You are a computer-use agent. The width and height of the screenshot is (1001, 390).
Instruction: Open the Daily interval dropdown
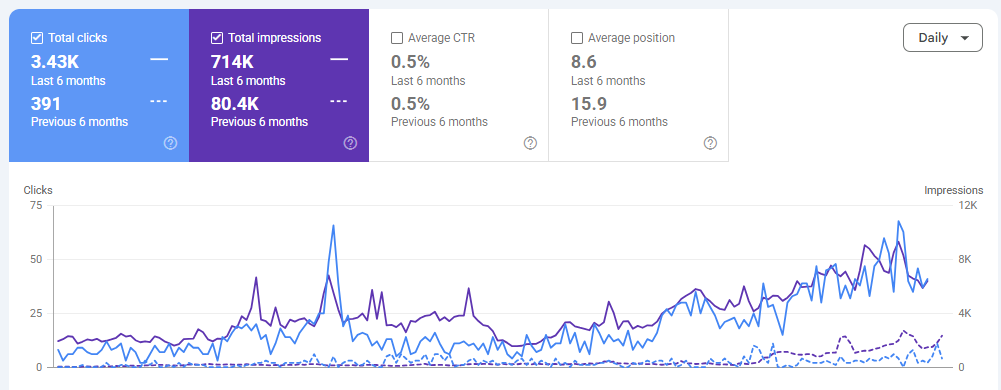pyautogui.click(x=942, y=38)
